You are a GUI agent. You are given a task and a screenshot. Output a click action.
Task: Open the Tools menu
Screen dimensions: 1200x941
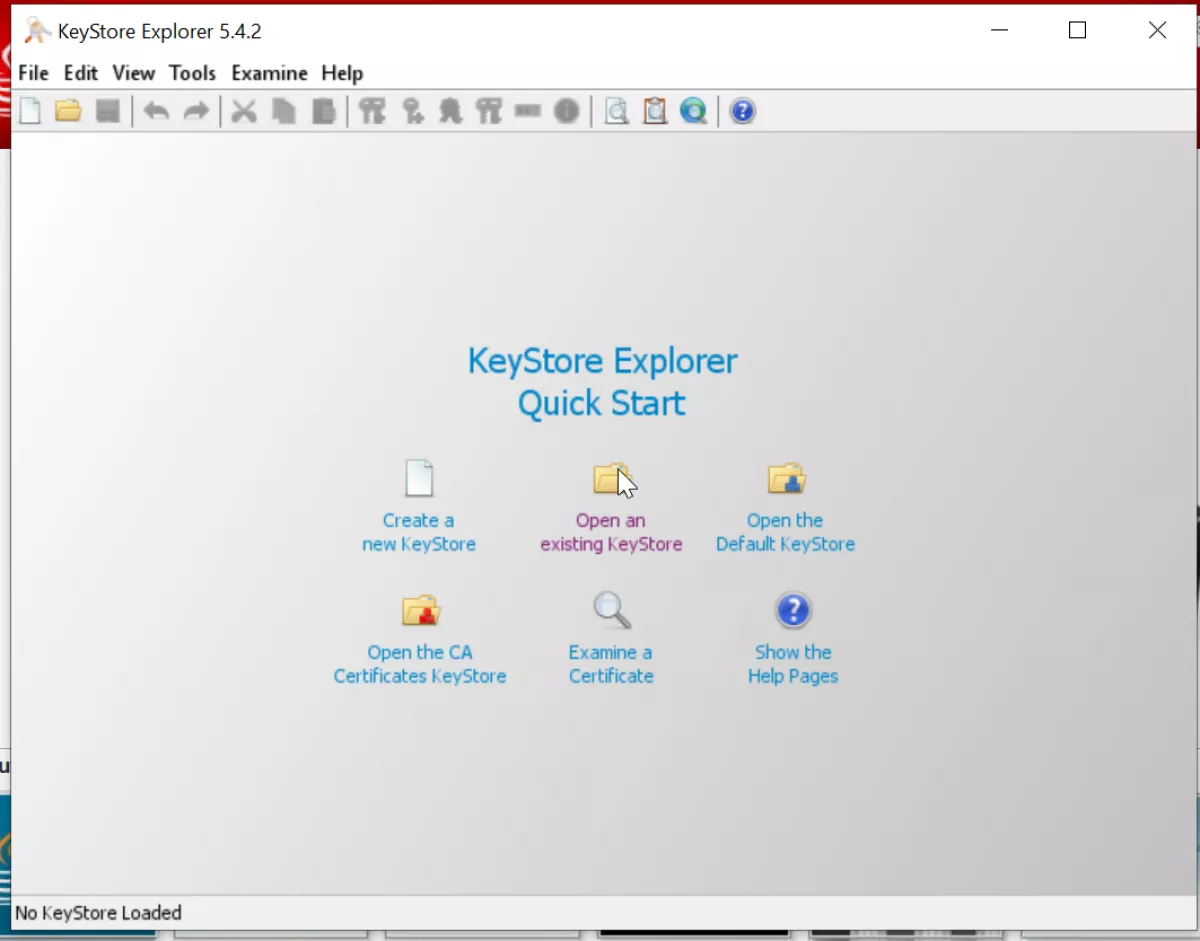192,73
